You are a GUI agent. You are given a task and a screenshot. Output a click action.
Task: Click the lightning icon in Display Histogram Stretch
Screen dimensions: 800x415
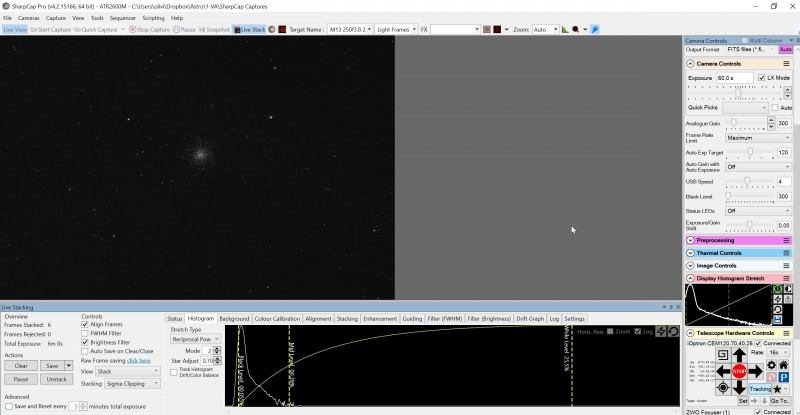[778, 299]
